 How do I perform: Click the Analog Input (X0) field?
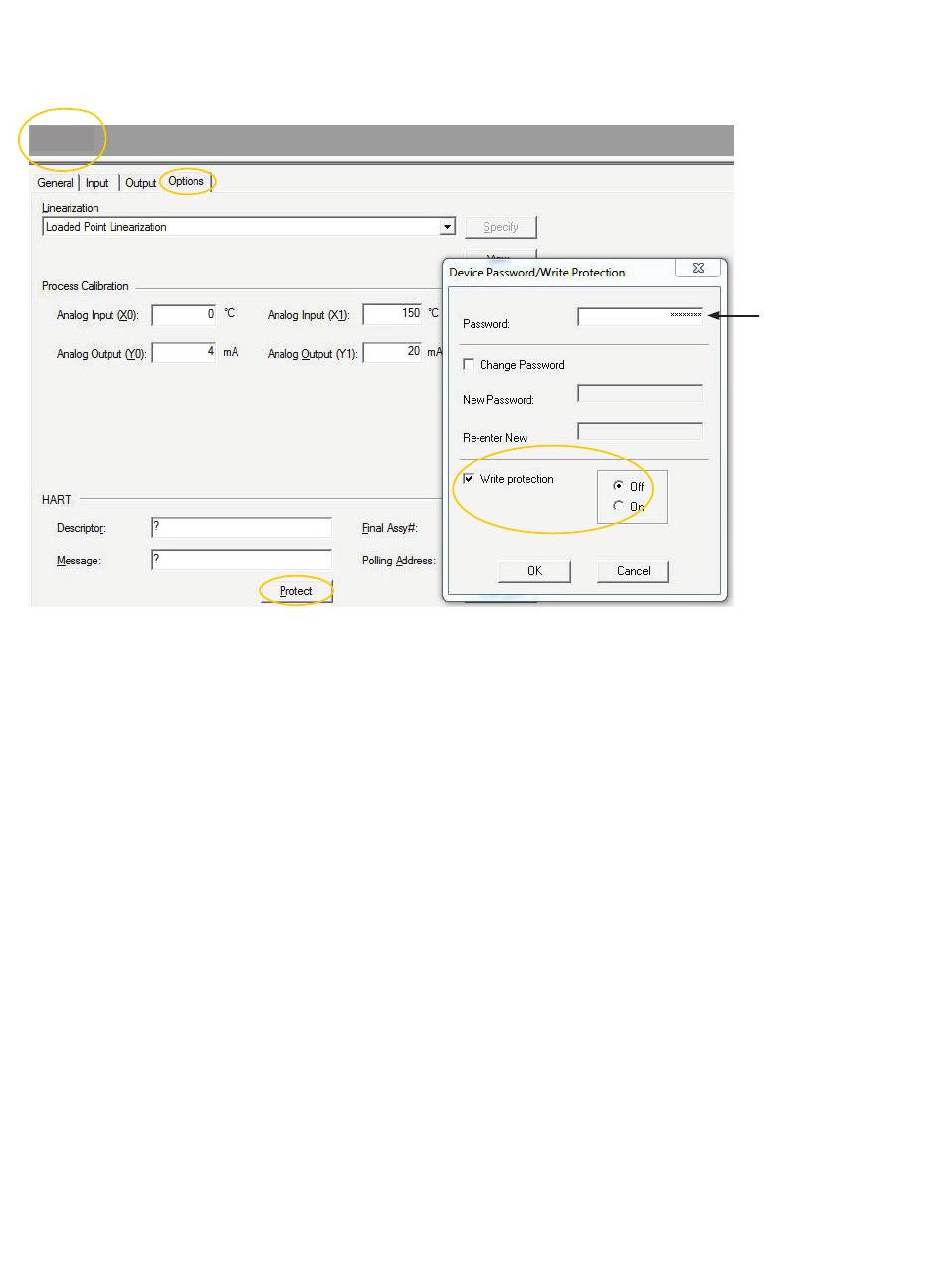coord(183,314)
